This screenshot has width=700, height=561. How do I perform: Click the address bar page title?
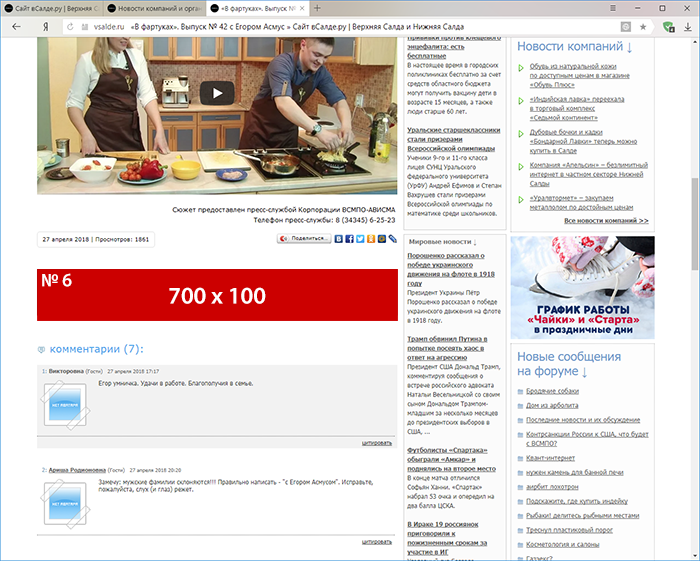click(x=297, y=27)
